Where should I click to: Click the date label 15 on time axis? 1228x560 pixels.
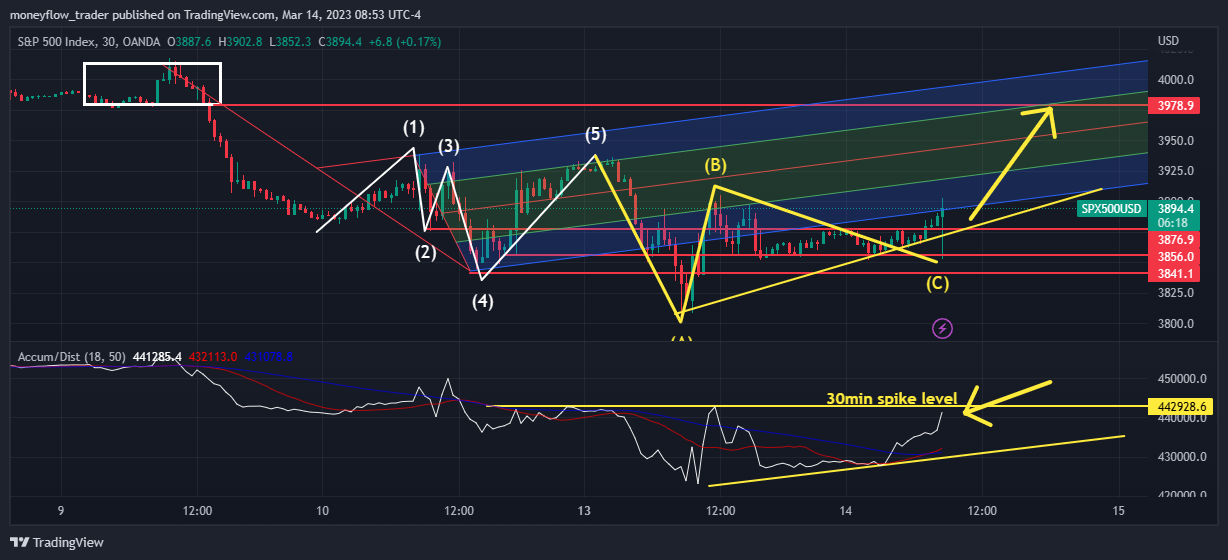tap(1119, 511)
